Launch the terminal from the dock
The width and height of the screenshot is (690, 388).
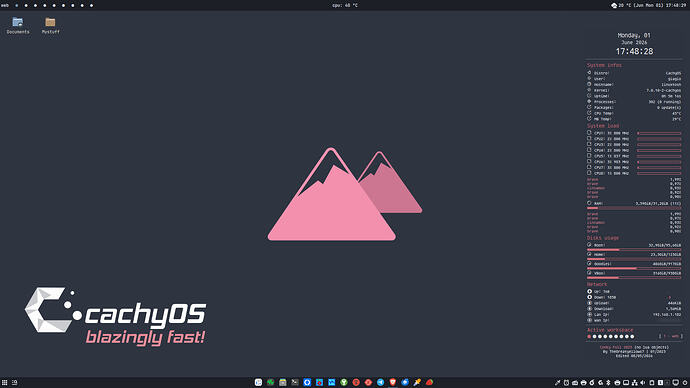tap(295, 382)
